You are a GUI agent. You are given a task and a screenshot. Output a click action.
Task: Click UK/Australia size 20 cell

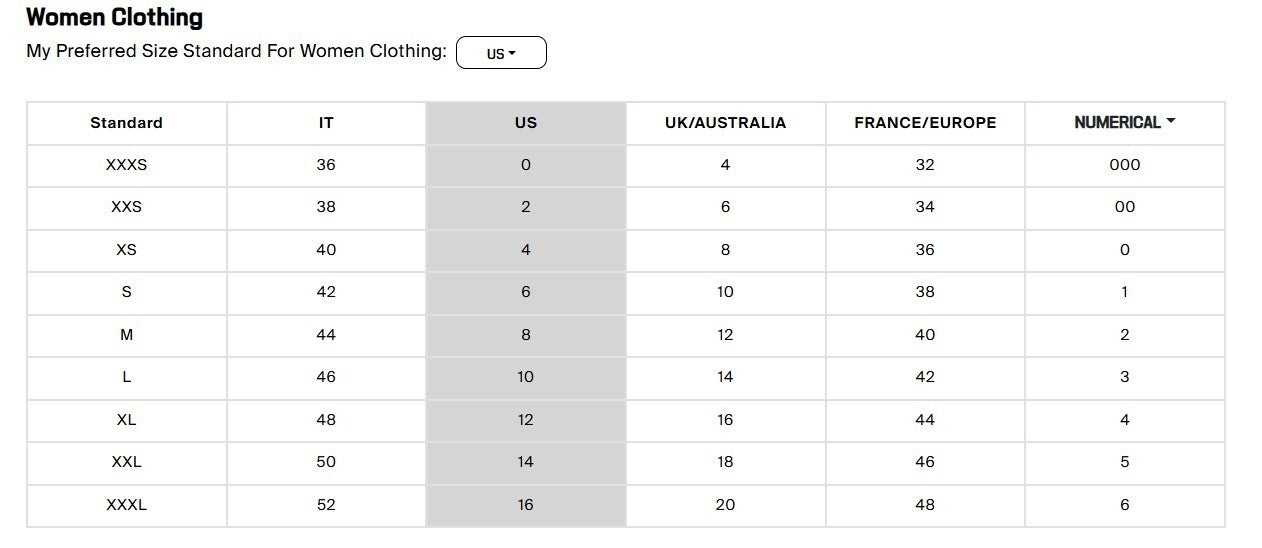[725, 505]
